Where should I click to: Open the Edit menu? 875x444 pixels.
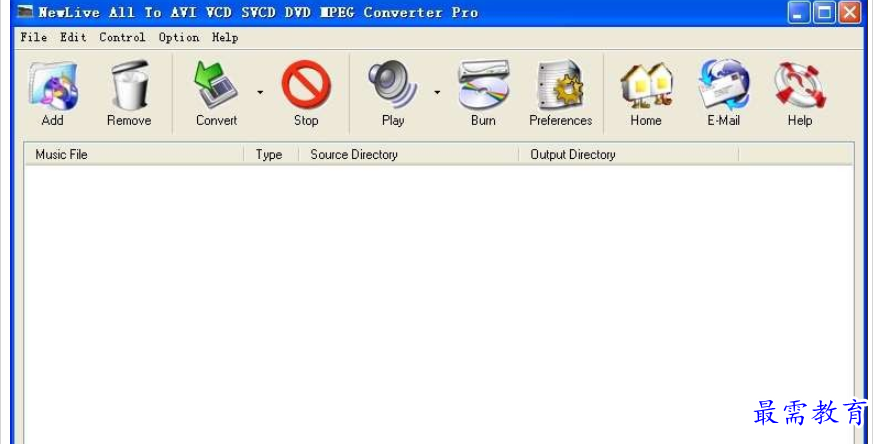[x=73, y=37]
